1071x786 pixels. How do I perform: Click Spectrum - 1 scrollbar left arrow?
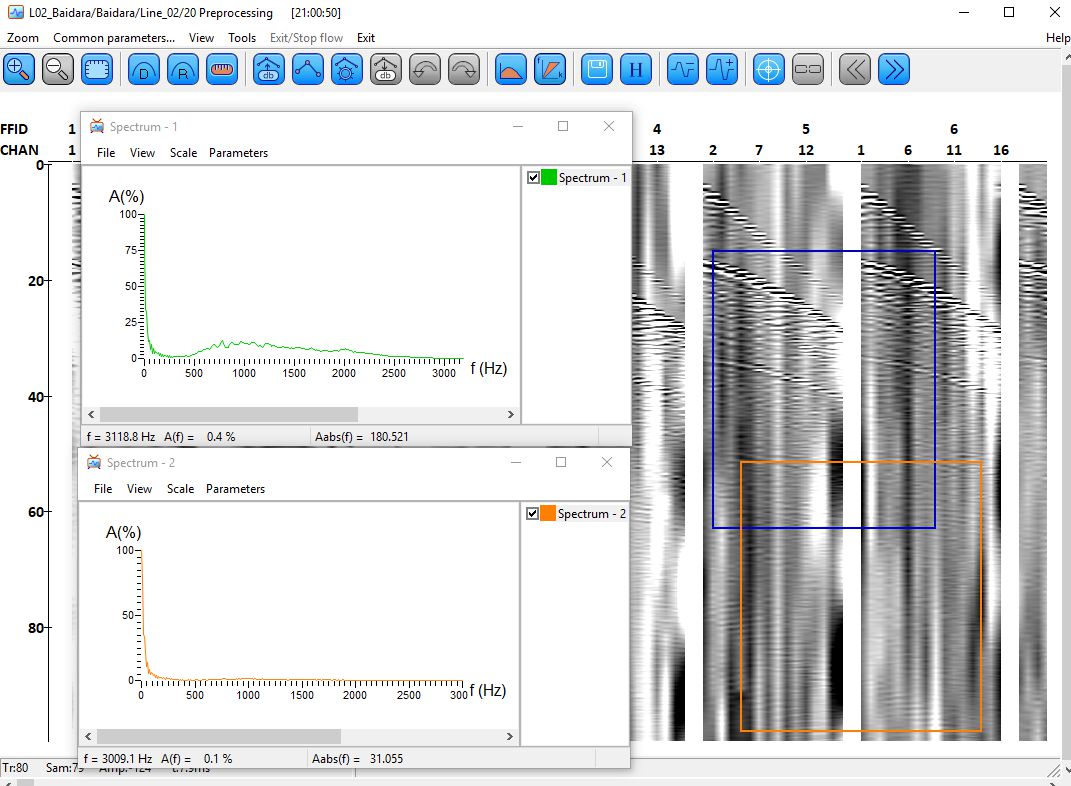92,415
